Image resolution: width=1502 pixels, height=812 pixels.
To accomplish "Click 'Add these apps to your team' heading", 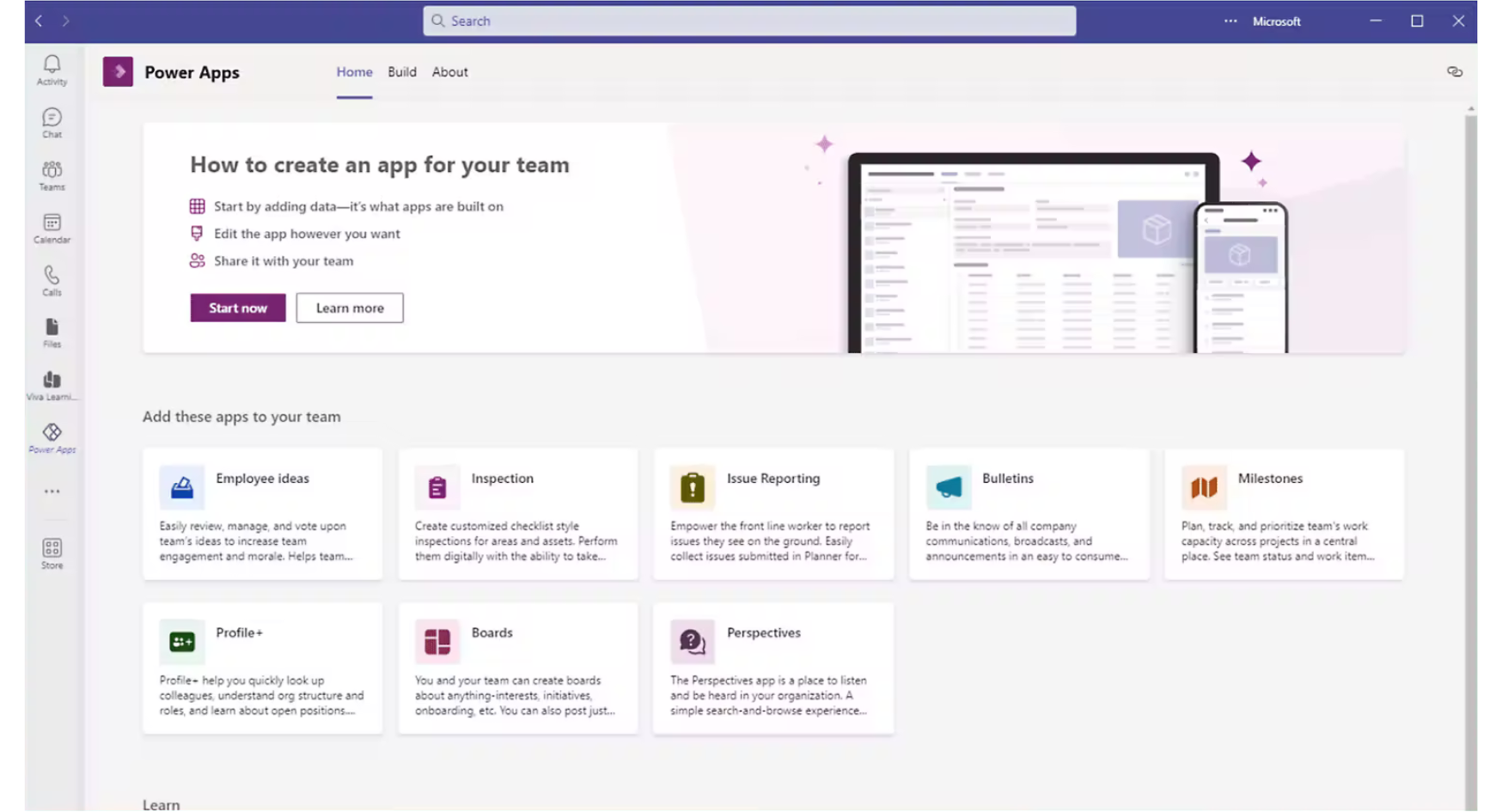I will coord(241,417).
